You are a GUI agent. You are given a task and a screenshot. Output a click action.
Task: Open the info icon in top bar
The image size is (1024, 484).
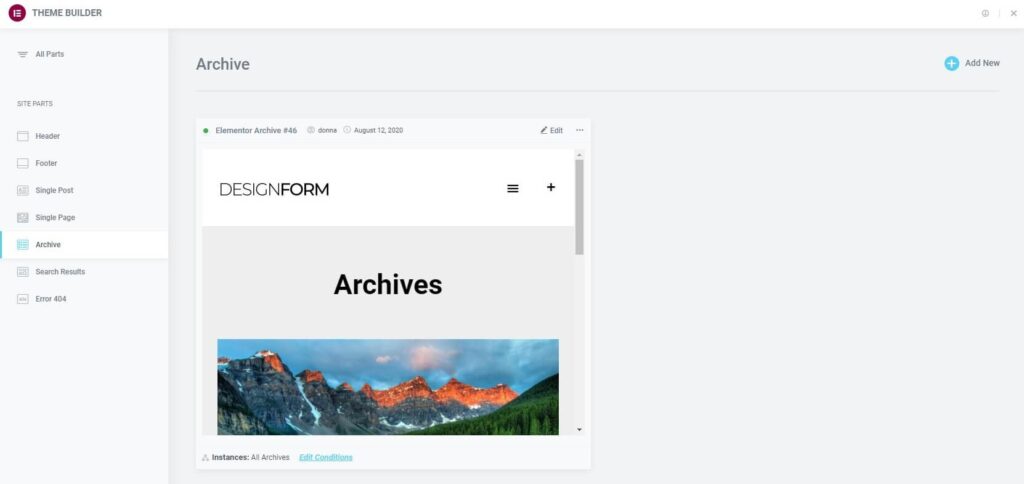point(985,13)
